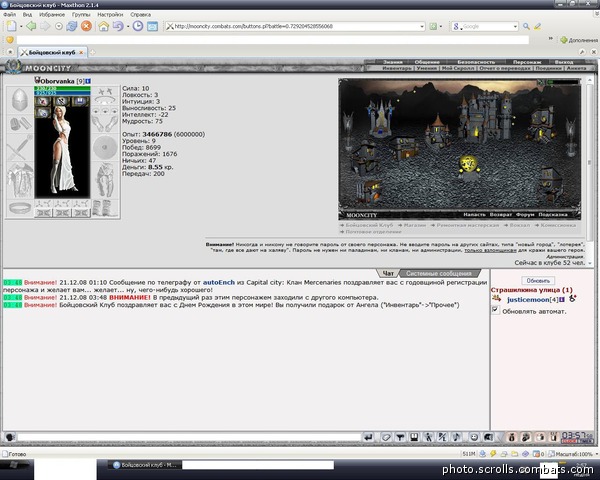Open the Умения link in game header

tap(427, 68)
